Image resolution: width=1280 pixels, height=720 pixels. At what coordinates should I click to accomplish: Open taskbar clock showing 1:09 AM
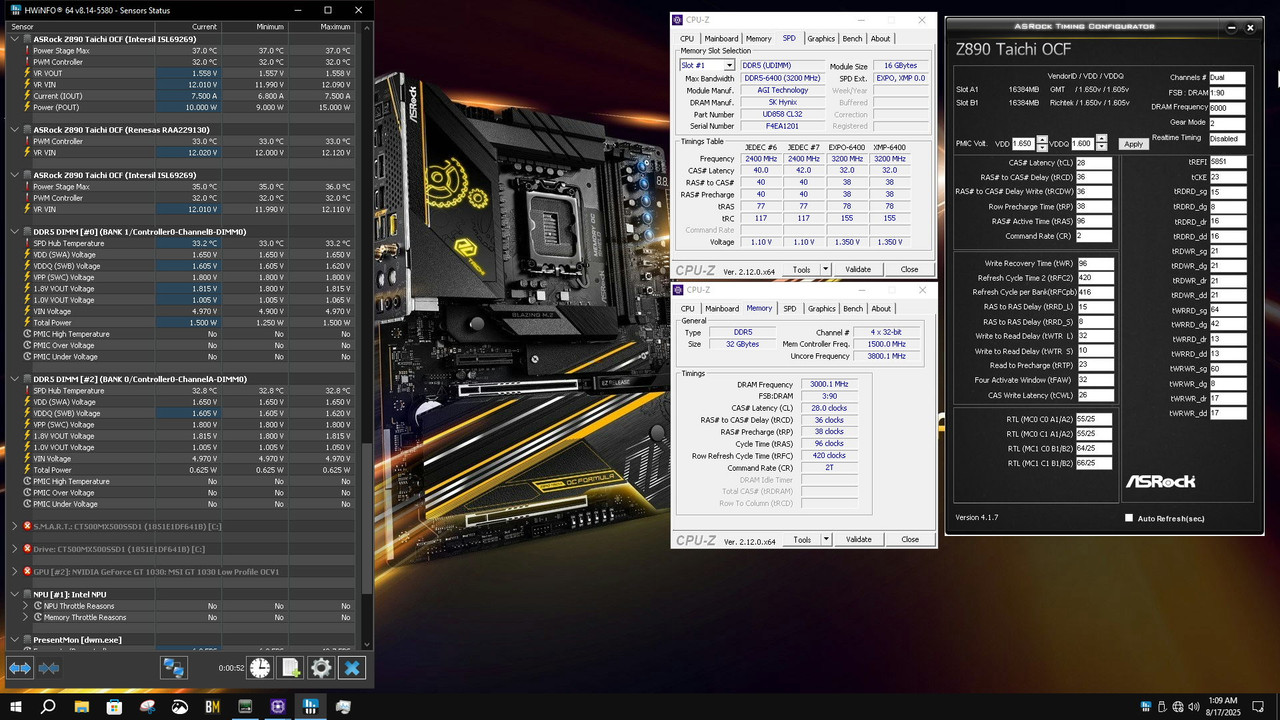coord(1223,707)
